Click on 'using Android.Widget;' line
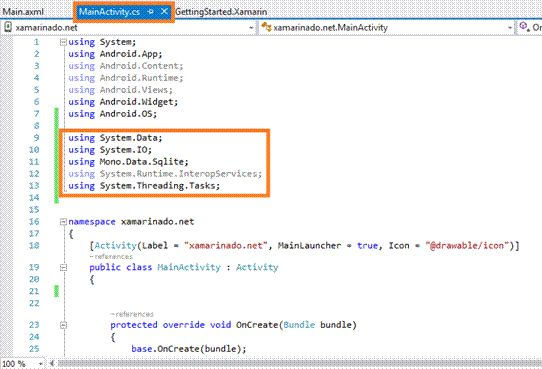 pos(123,102)
